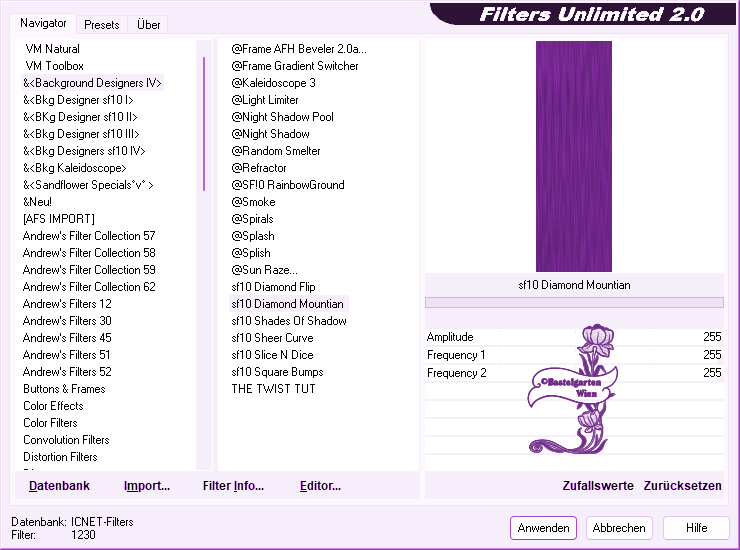This screenshot has width=740, height=550.
Task: Open the Datenbank menu button
Action: pyautogui.click(x=59, y=486)
